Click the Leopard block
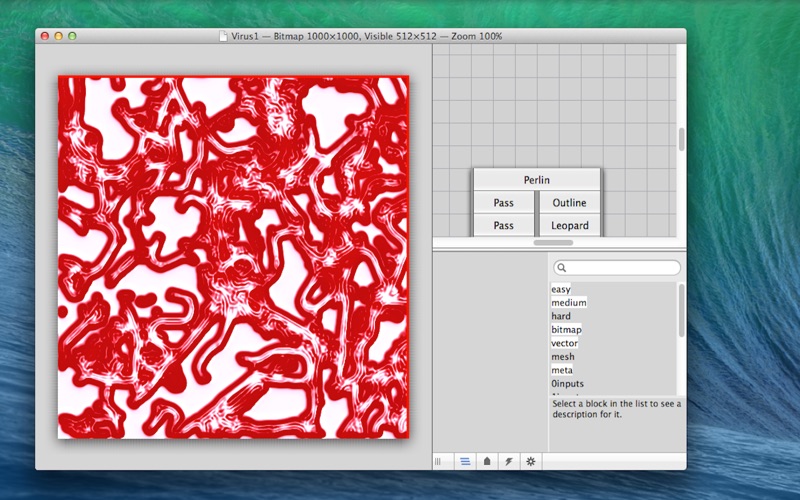This screenshot has height=500, width=800. point(570,226)
